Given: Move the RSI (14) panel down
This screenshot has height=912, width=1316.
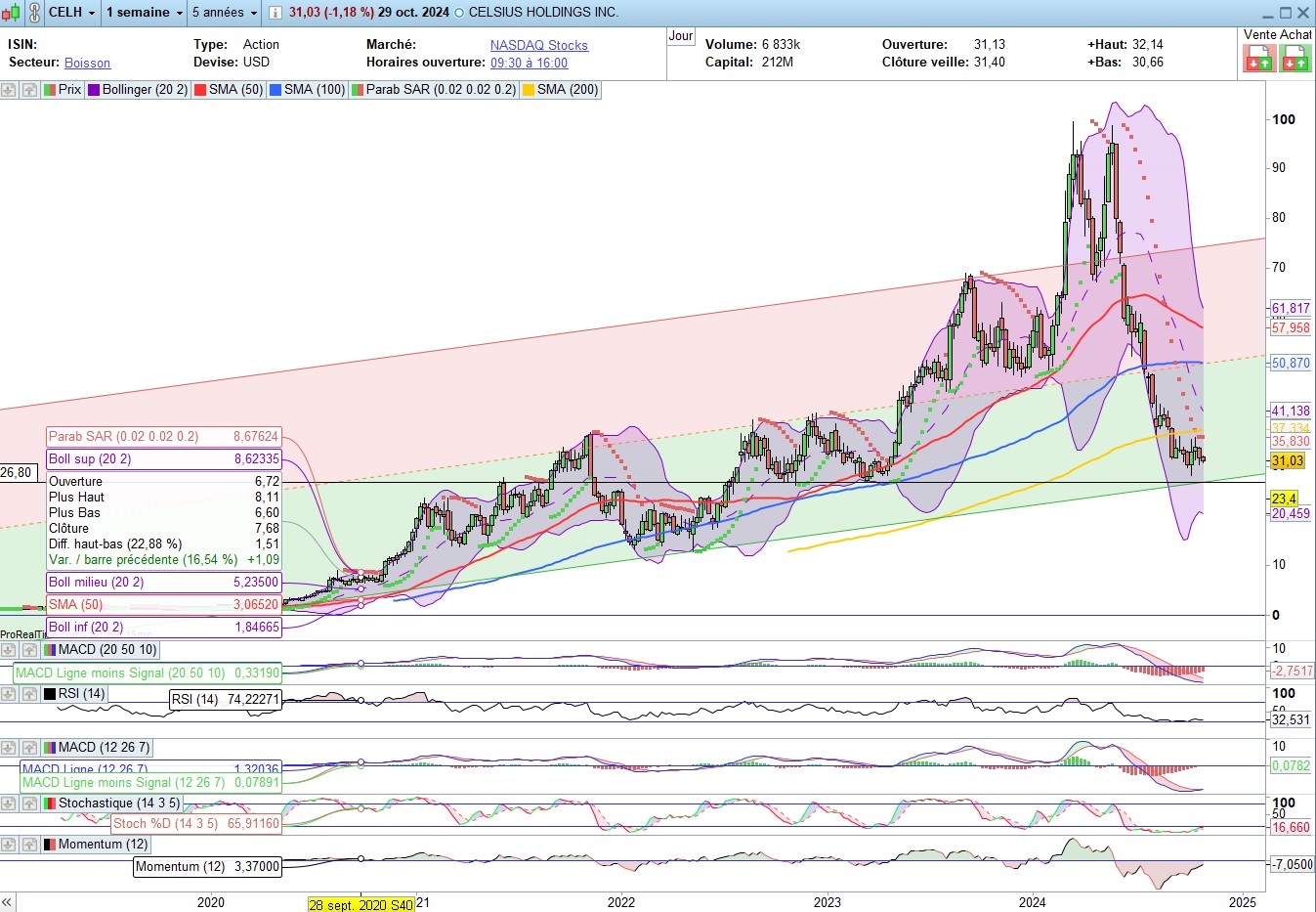Looking at the screenshot, I should (x=9, y=694).
